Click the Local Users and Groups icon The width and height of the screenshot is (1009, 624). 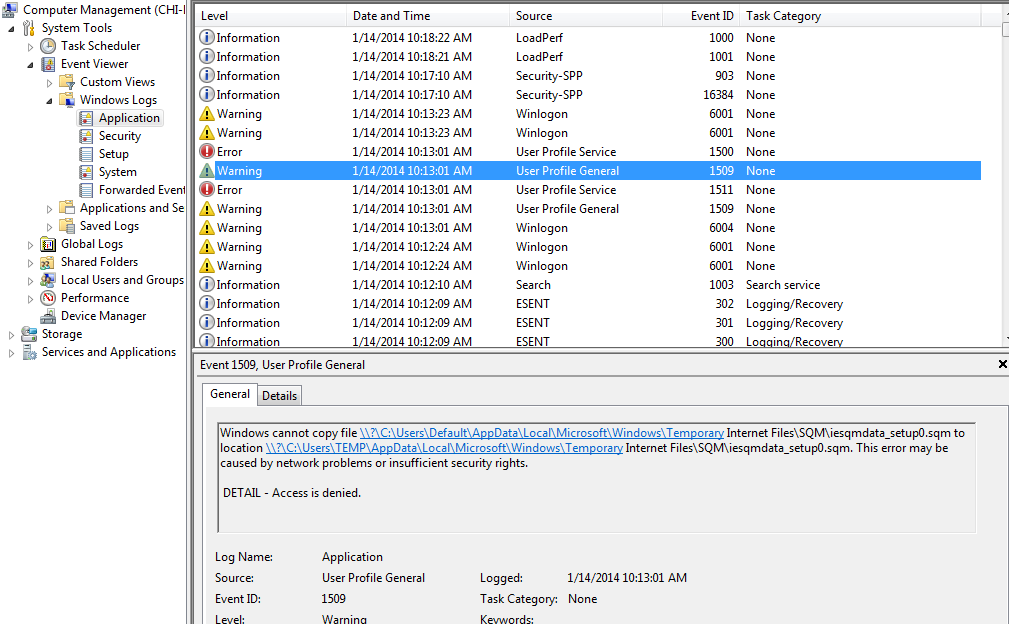(48, 280)
